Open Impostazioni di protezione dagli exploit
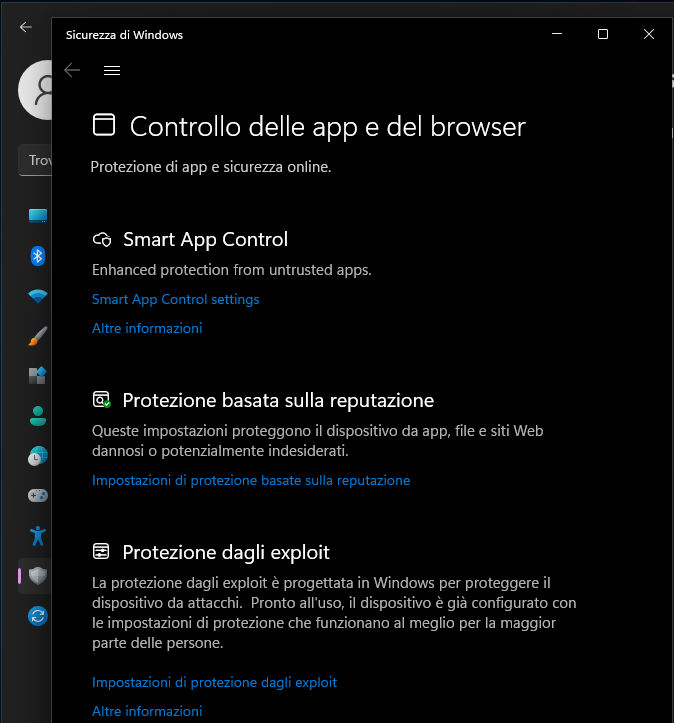The height and width of the screenshot is (723, 674). click(214, 682)
